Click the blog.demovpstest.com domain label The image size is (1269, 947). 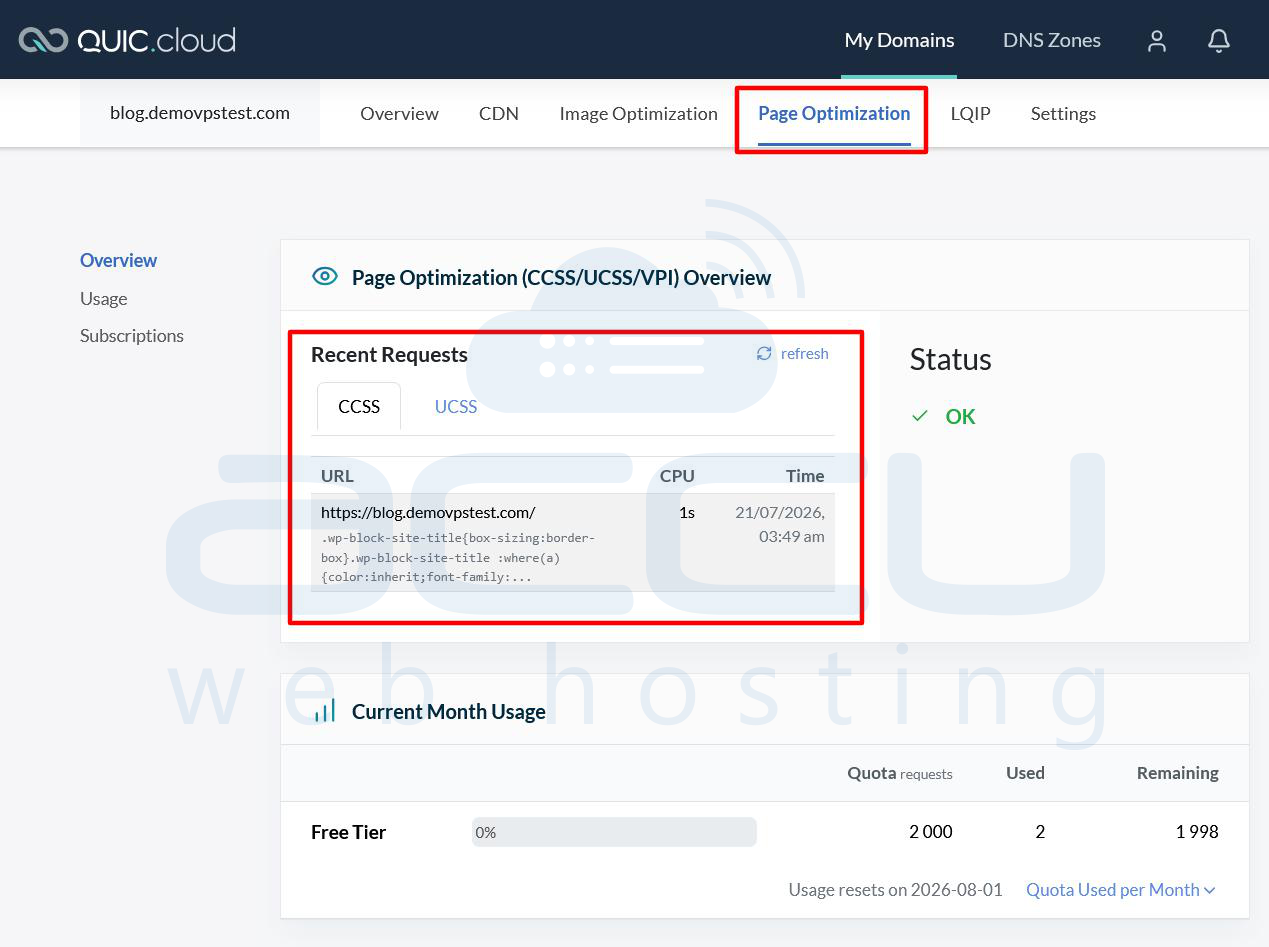[x=200, y=113]
